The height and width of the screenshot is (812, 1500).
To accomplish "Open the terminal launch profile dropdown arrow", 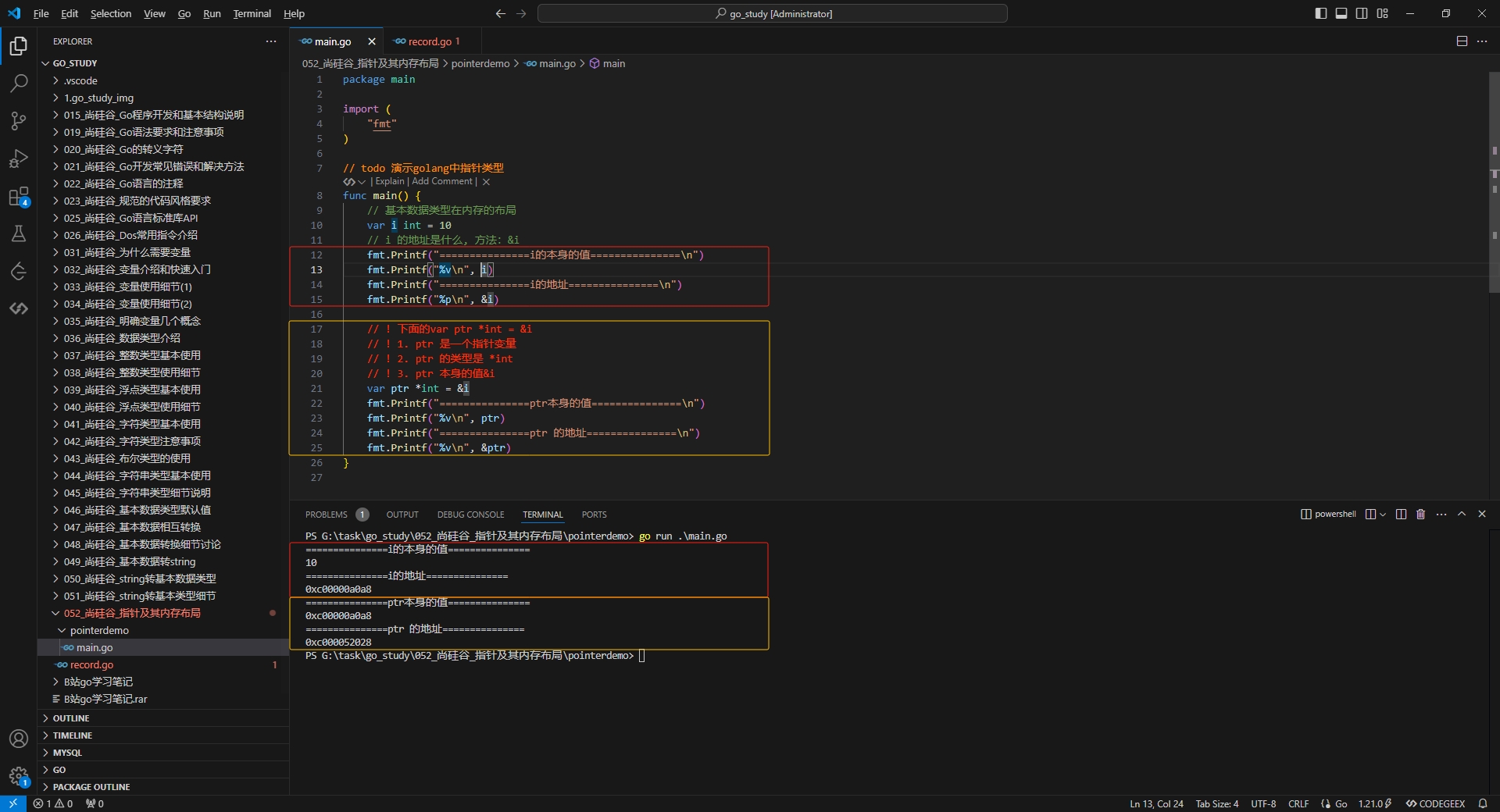I will coord(1383,514).
